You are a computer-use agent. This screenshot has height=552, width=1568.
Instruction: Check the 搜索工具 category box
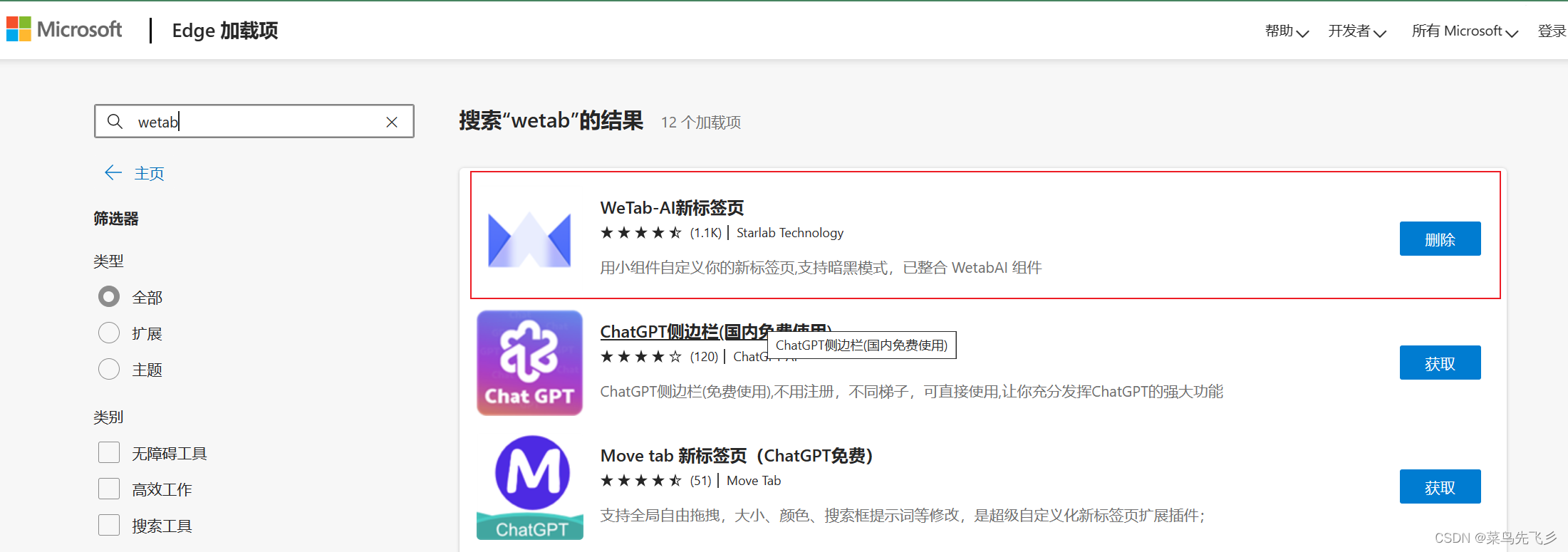point(109,525)
